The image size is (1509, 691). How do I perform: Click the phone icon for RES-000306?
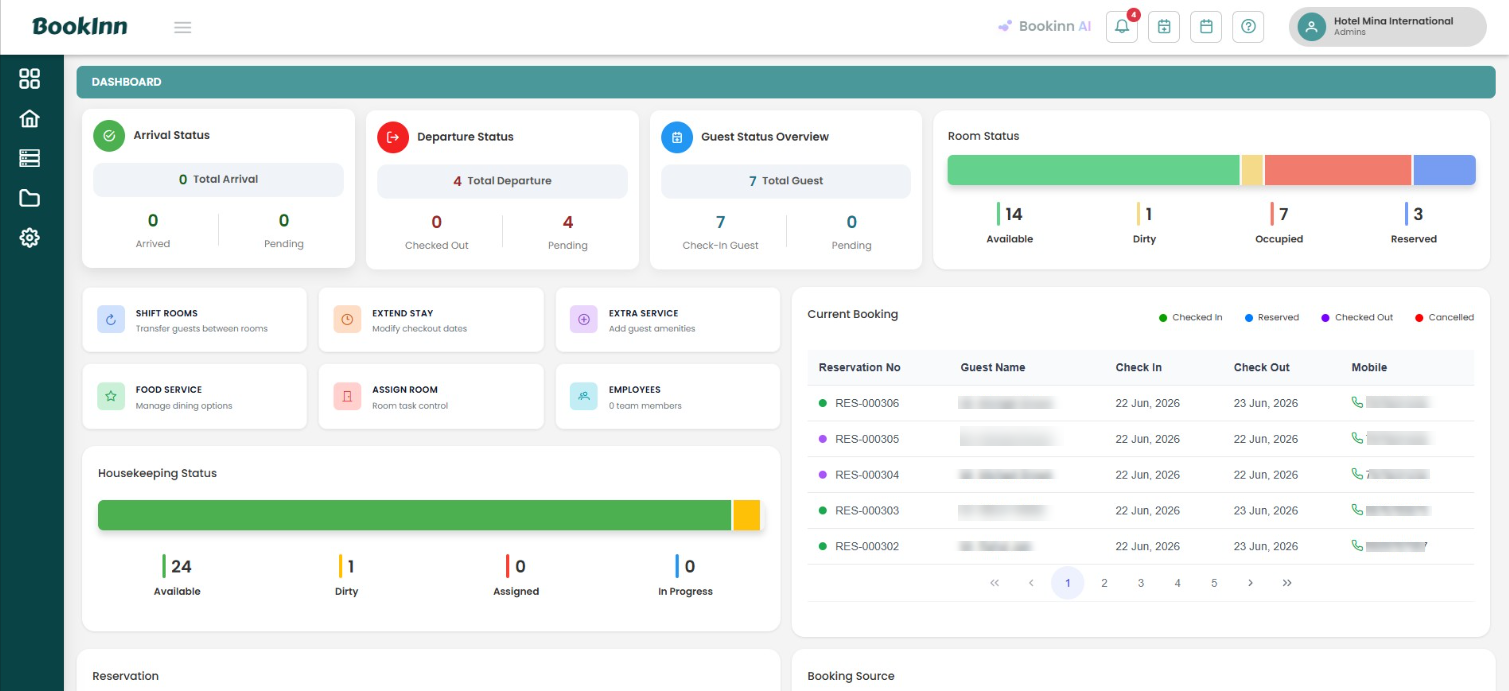coord(1357,402)
